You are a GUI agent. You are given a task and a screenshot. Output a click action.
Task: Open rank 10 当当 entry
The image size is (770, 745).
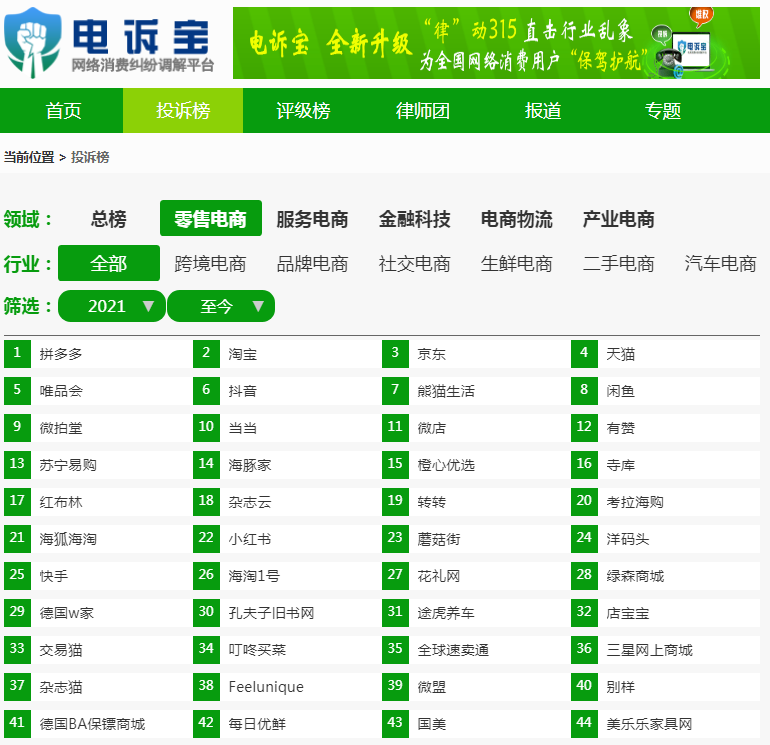click(x=287, y=428)
